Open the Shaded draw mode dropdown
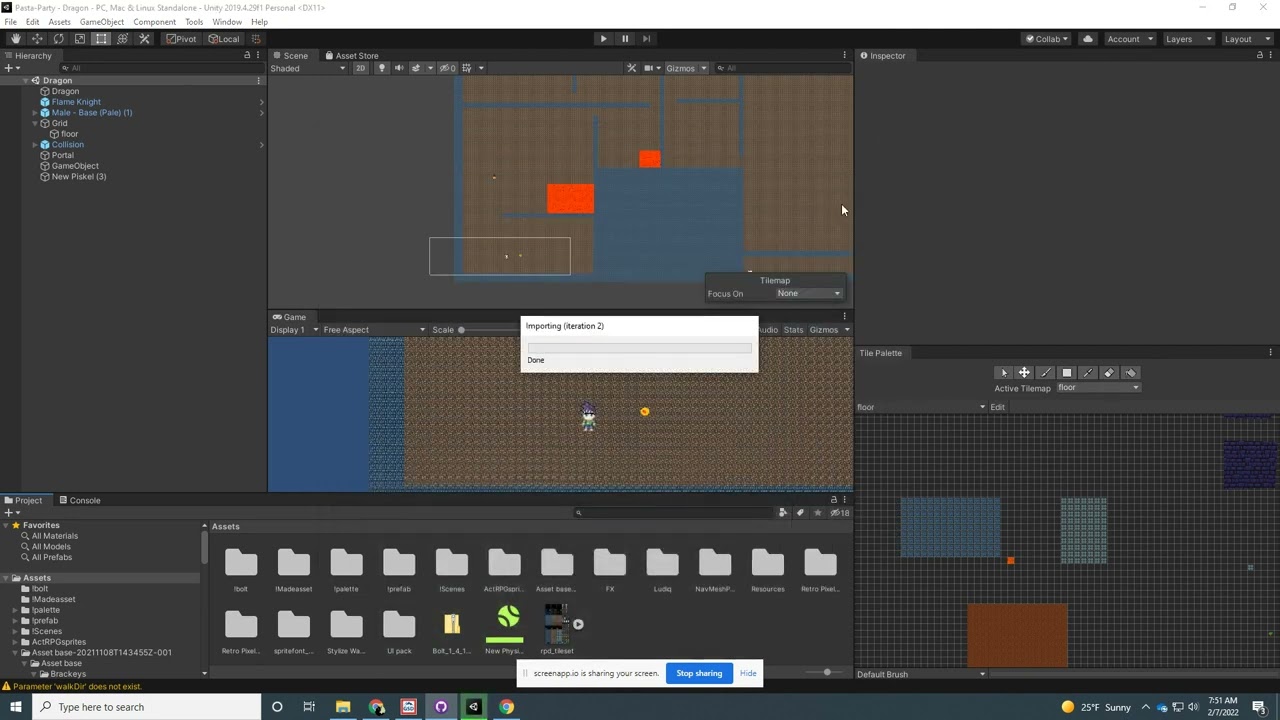 [x=307, y=68]
